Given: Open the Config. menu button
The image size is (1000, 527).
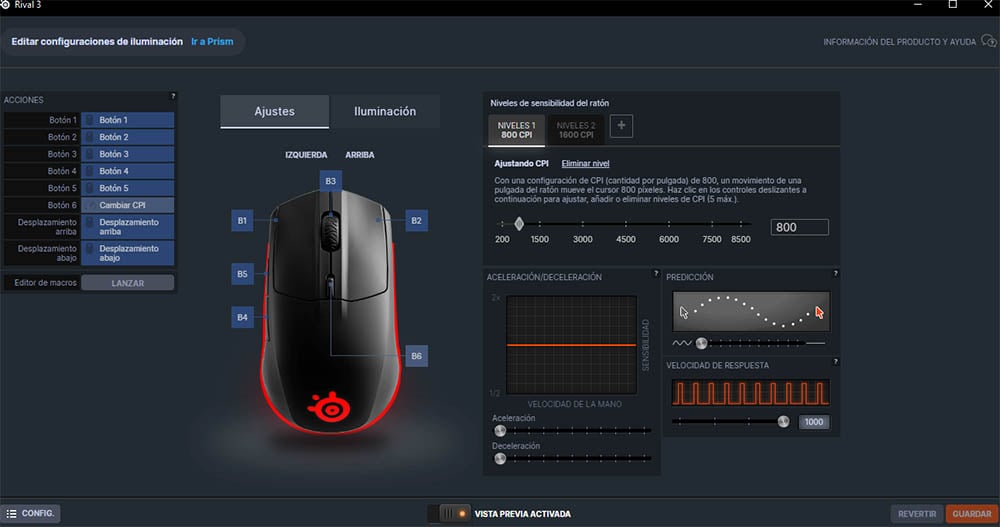Looking at the screenshot, I should pos(31,514).
